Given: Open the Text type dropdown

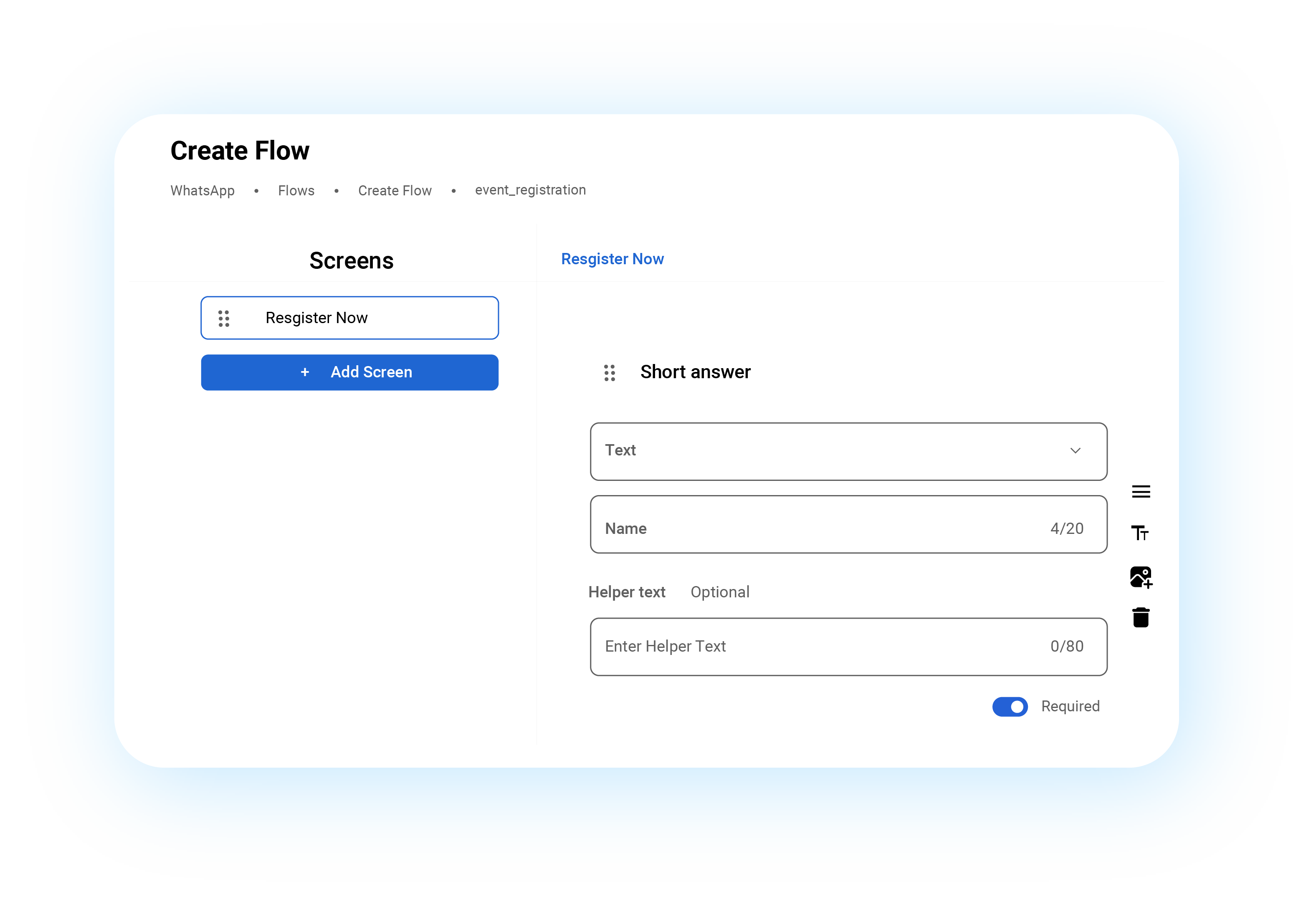Looking at the screenshot, I should click(x=848, y=451).
